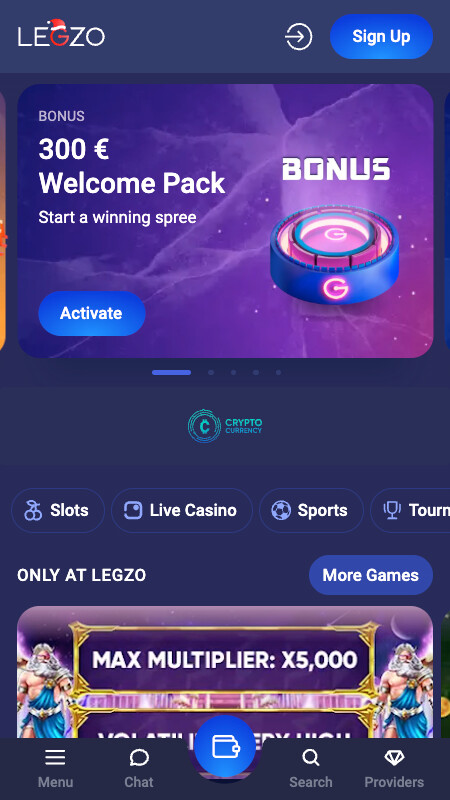Tap the Search magnifier icon
Image resolution: width=450 pixels, height=800 pixels.
[x=310, y=757]
